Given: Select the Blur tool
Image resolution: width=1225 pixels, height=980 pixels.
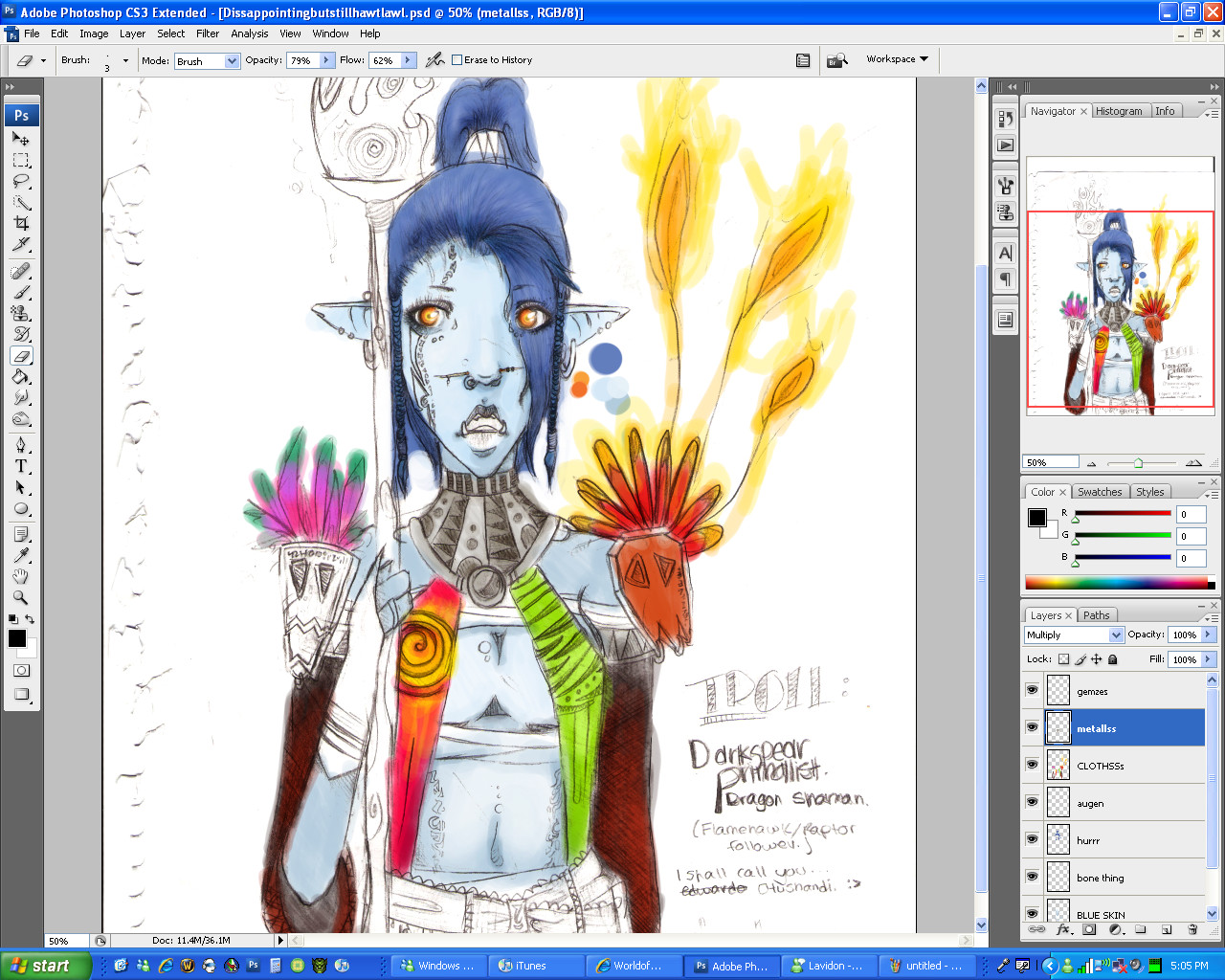Looking at the screenshot, I should coord(21,398).
